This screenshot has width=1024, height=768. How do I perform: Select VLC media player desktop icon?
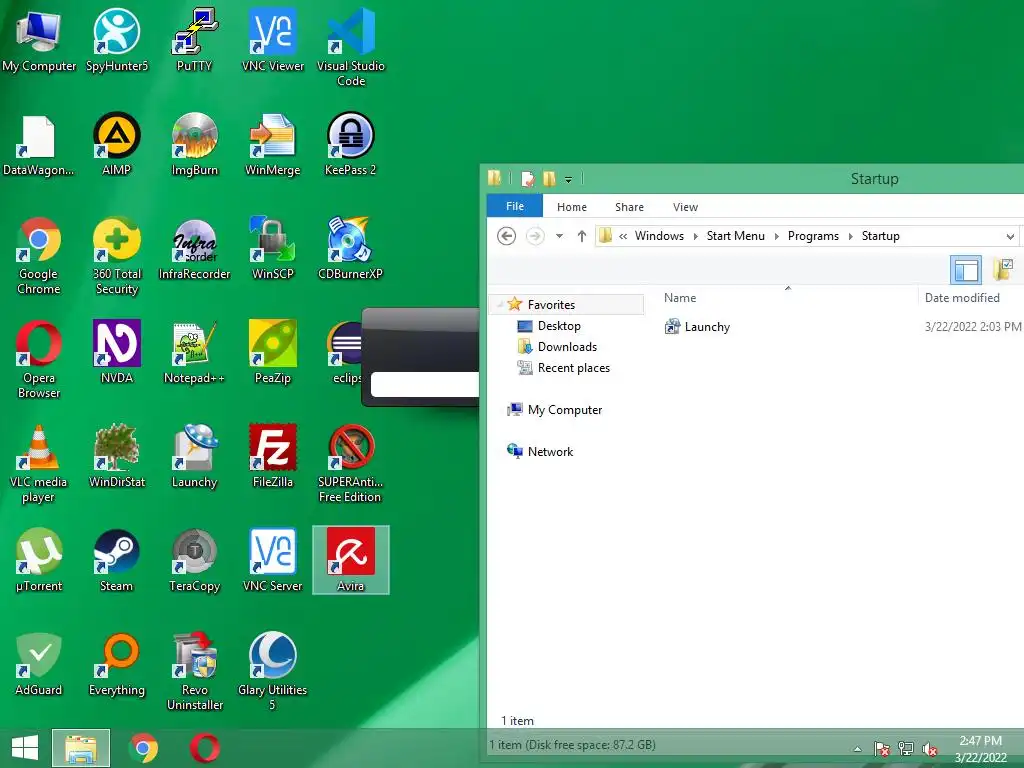(x=39, y=463)
